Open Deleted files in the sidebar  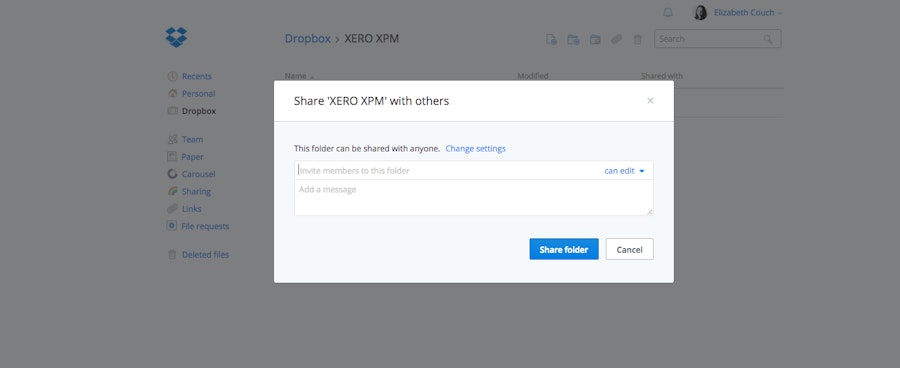click(x=205, y=255)
